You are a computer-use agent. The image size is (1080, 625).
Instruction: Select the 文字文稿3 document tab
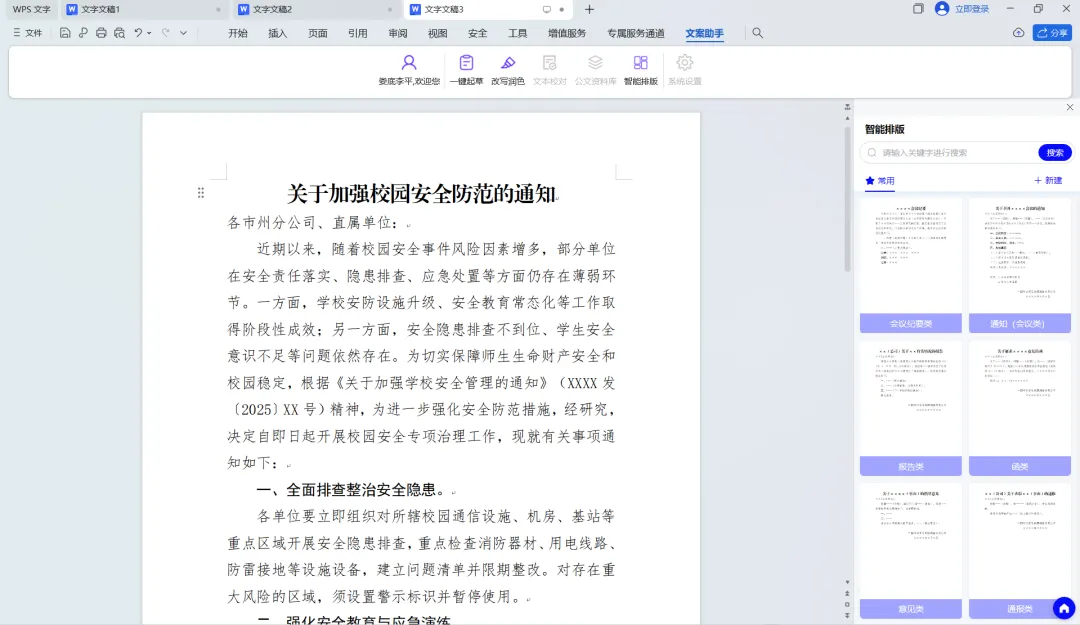point(489,10)
